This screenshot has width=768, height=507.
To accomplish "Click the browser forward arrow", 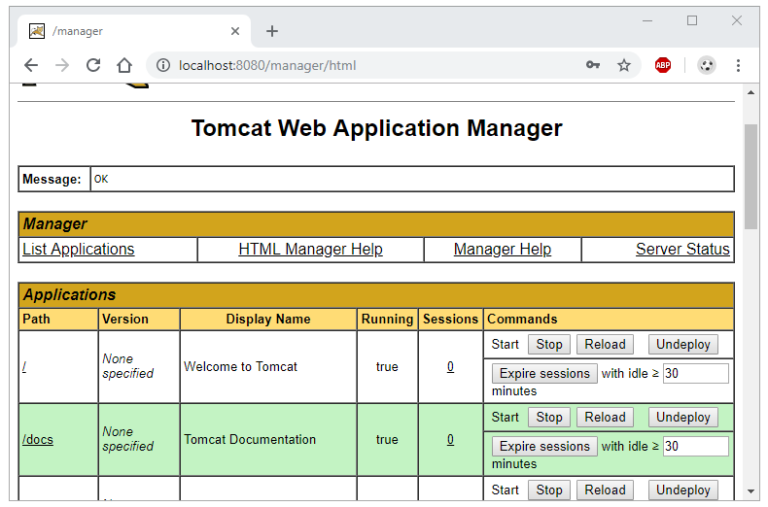I will click(x=62, y=65).
